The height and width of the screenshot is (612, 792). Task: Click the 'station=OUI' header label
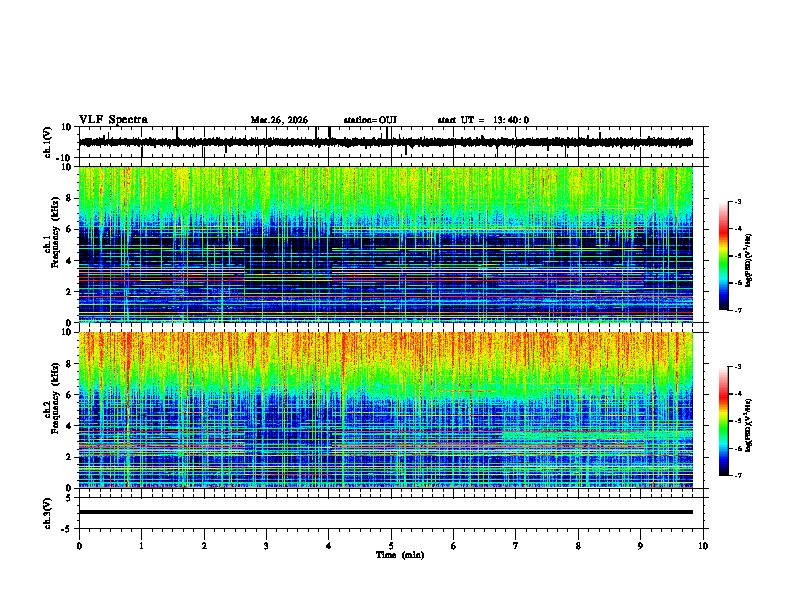(370, 120)
